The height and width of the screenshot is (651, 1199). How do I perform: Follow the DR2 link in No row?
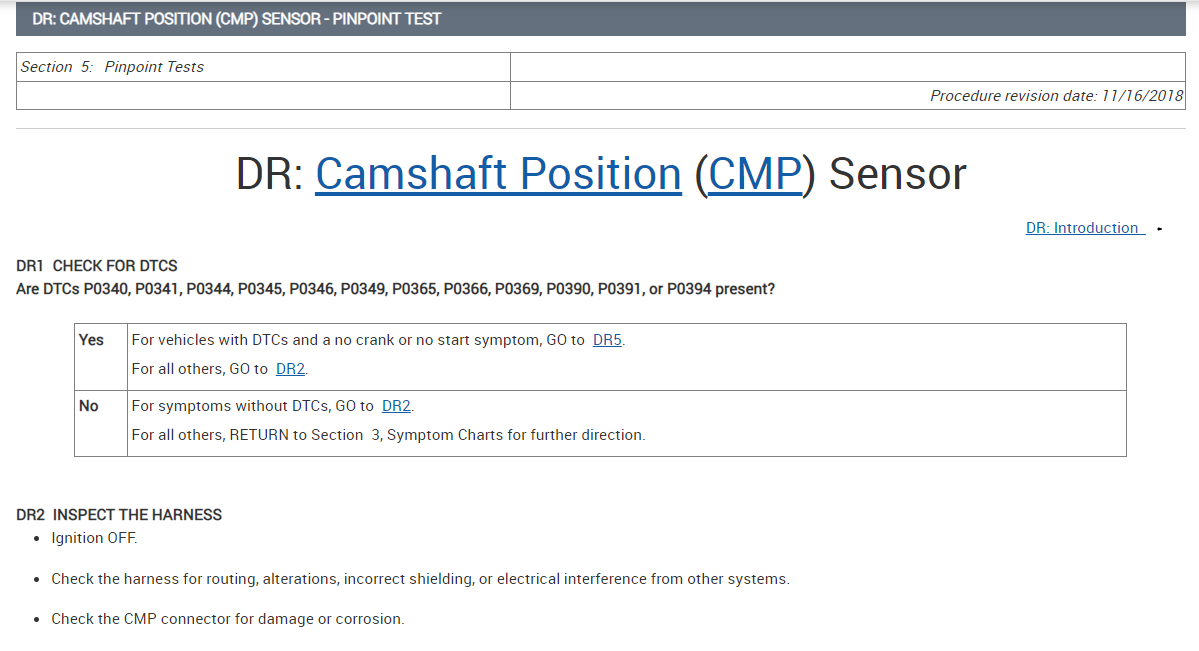[x=396, y=406]
